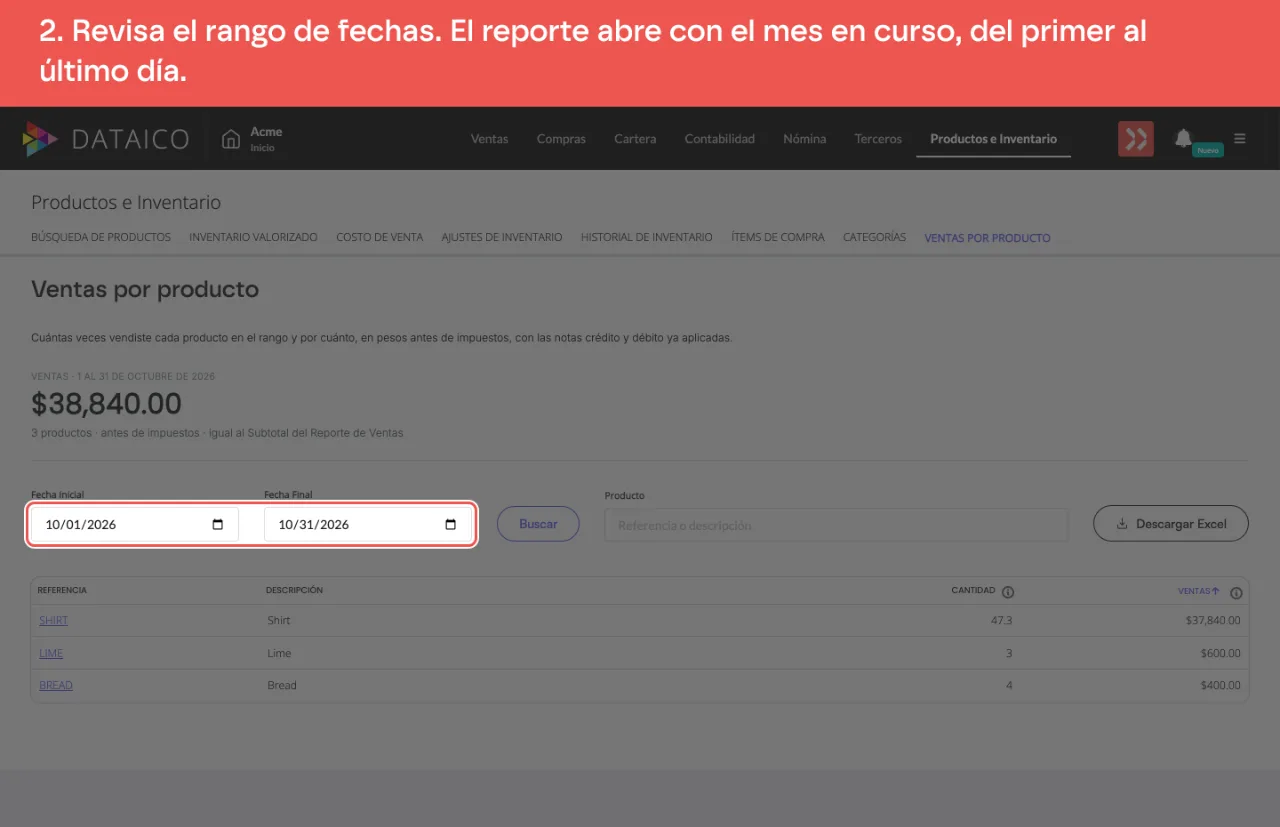Switch to the Categorías tab
The height and width of the screenshot is (827, 1280).
[x=874, y=237]
